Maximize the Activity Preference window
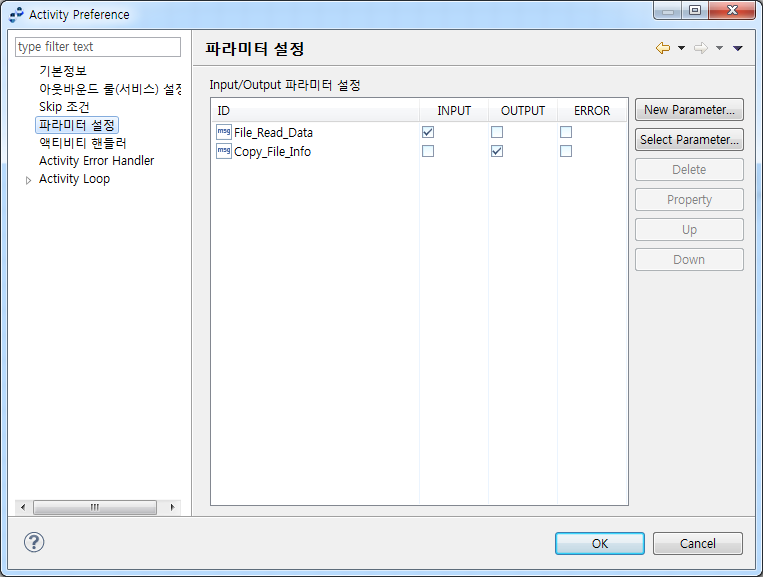Image resolution: width=763 pixels, height=577 pixels. tap(695, 10)
